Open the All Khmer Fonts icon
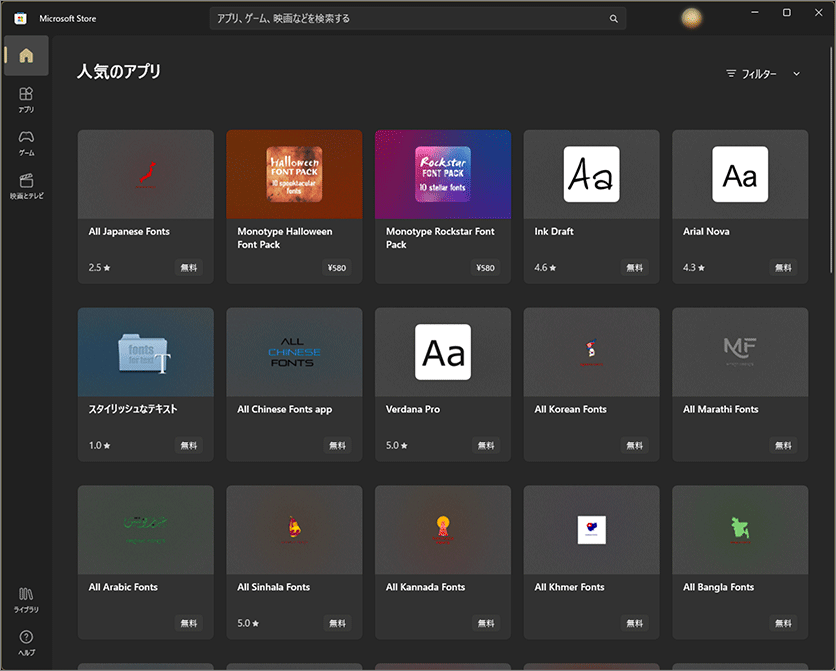Viewport: 836px width, 671px height. point(592,530)
